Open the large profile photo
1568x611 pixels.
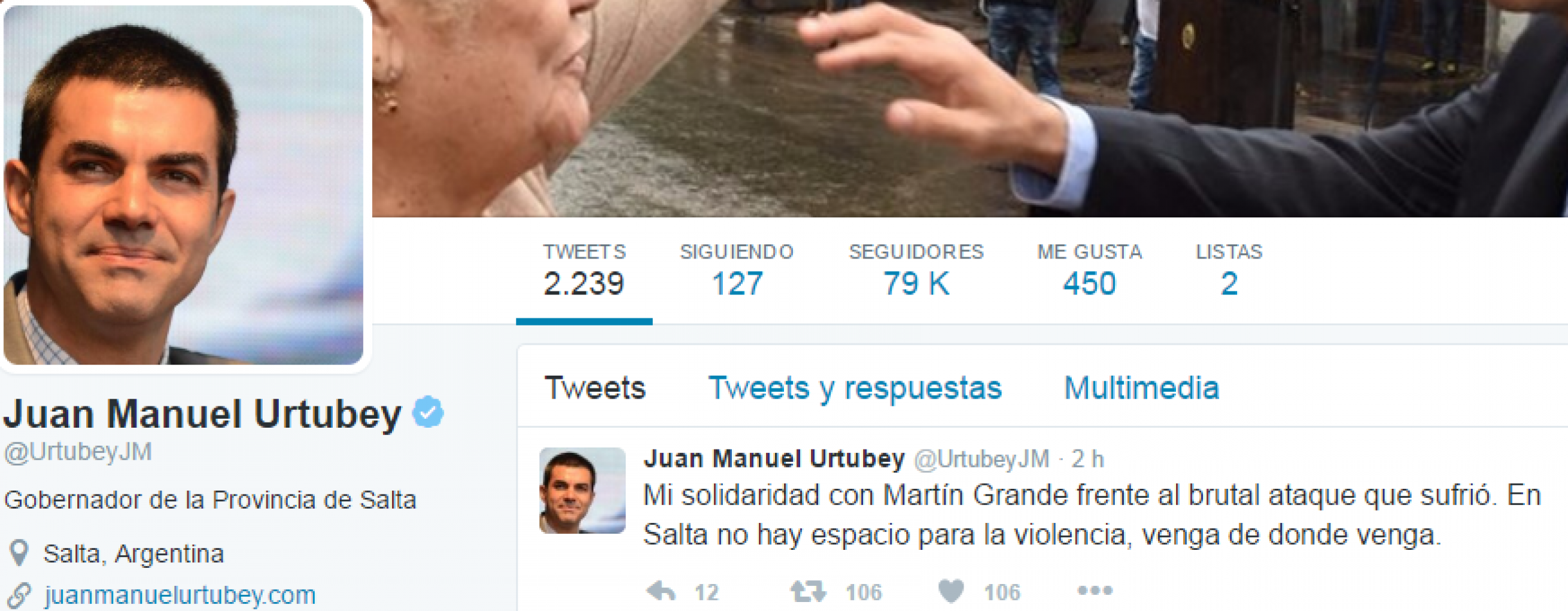click(x=183, y=185)
